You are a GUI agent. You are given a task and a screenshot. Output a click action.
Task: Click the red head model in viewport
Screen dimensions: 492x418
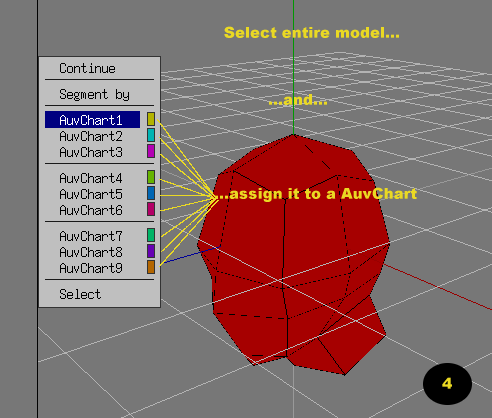click(x=293, y=253)
